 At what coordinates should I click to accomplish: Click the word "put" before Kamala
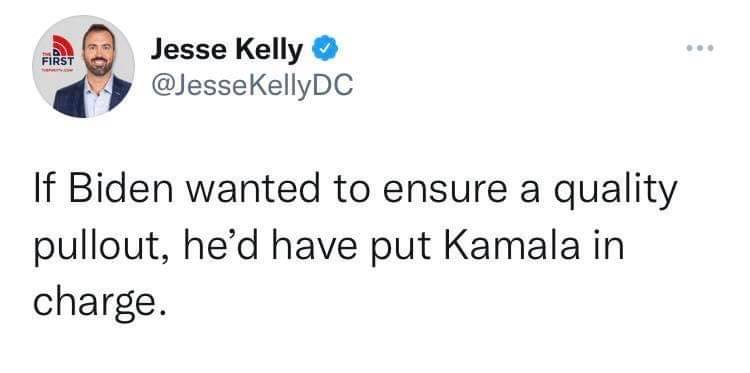(x=400, y=250)
